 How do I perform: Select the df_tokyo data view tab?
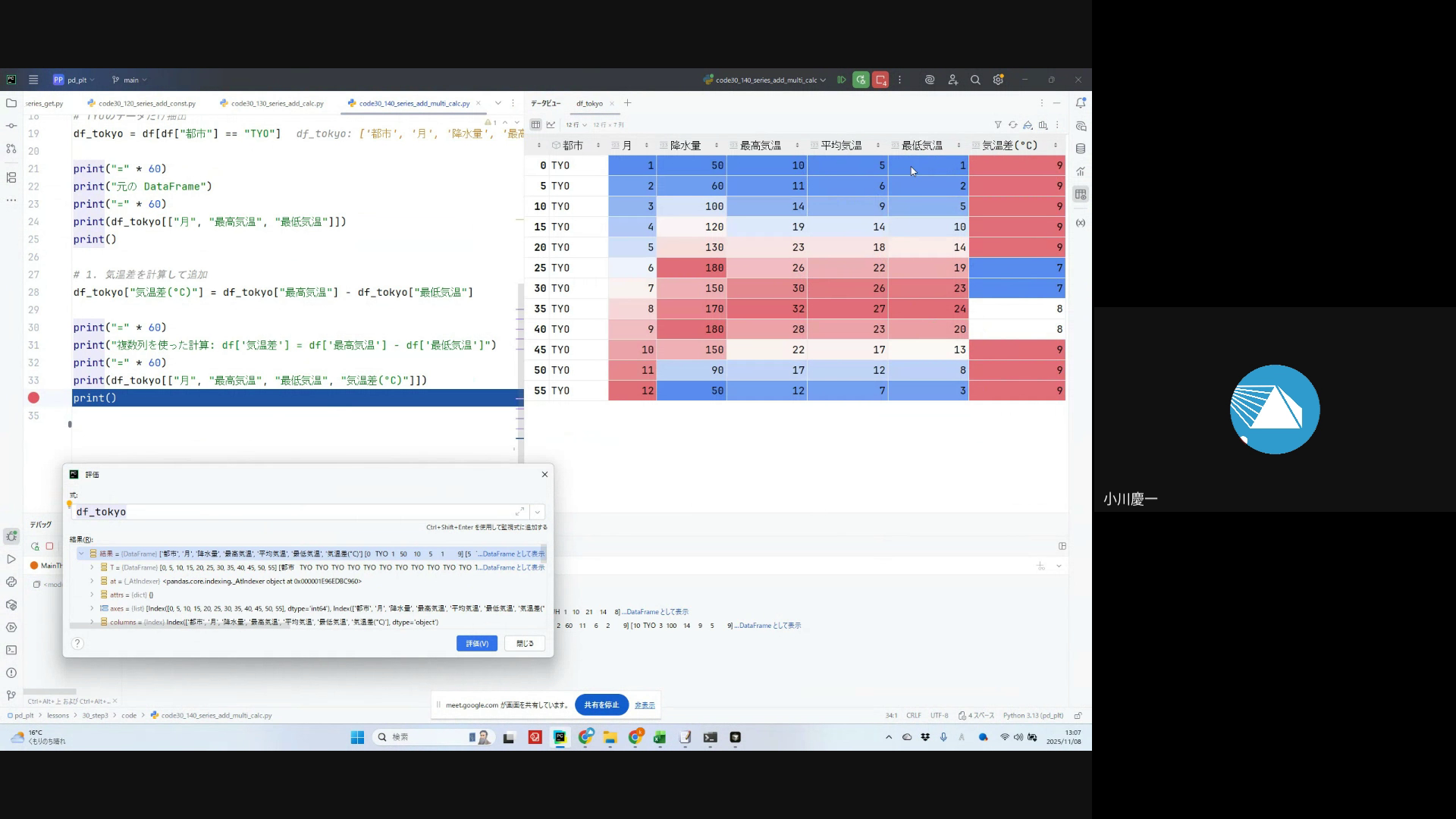589,103
